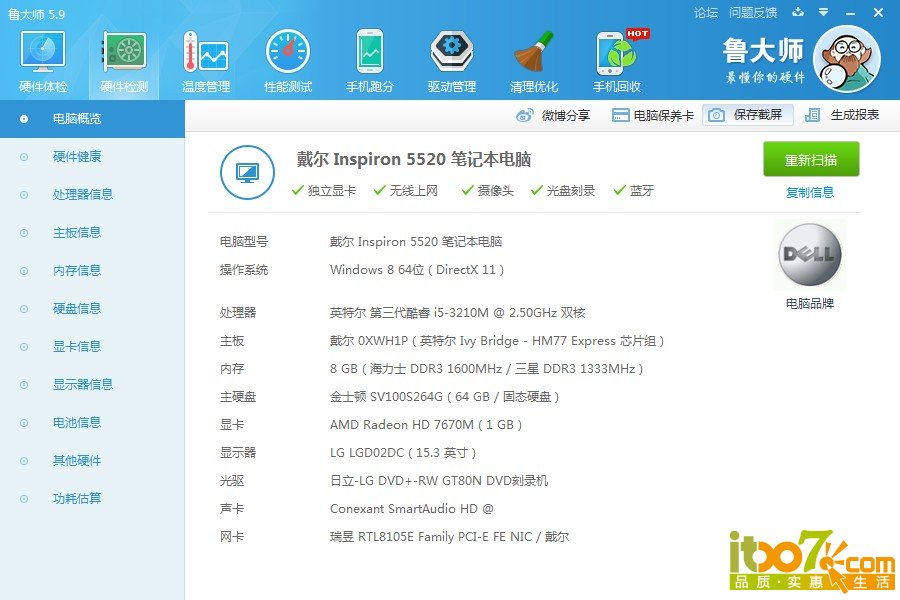The width and height of the screenshot is (900, 600).
Task: Open 温度管理 temperature management
Action: 205,61
